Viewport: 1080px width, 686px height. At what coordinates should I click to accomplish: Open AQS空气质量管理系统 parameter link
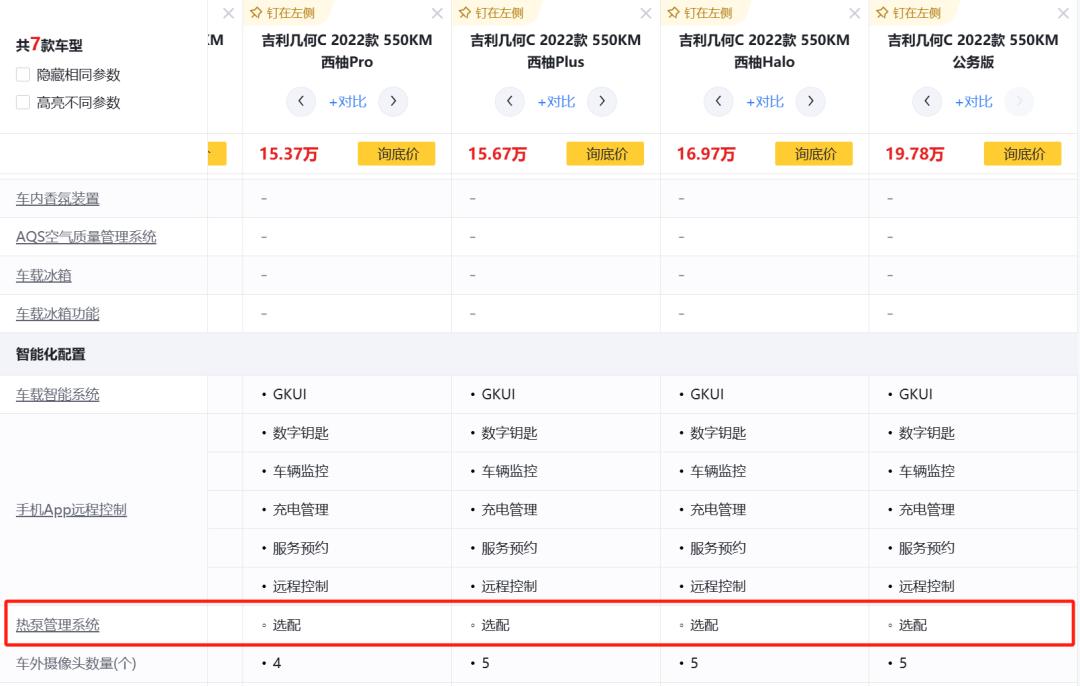(x=86, y=237)
